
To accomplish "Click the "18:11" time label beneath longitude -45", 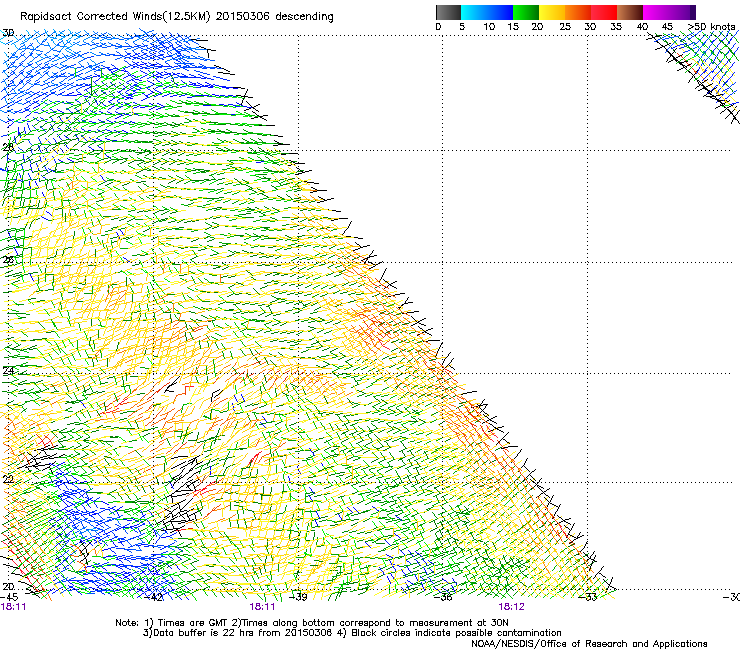I will [13, 607].
